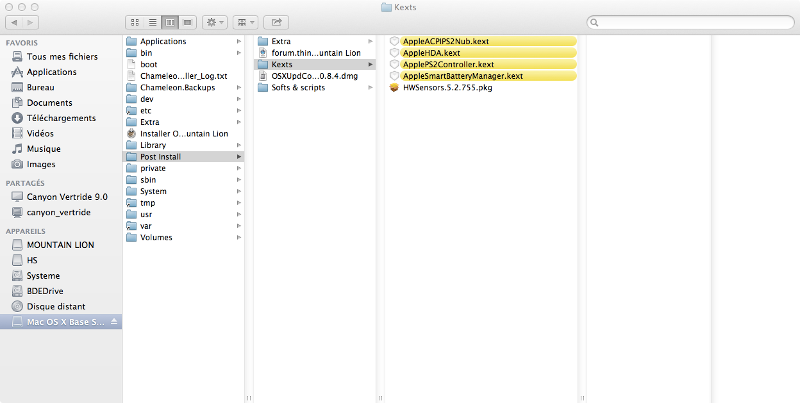Click the Back navigation arrow
Image resolution: width=800 pixels, height=403 pixels.
(14, 22)
